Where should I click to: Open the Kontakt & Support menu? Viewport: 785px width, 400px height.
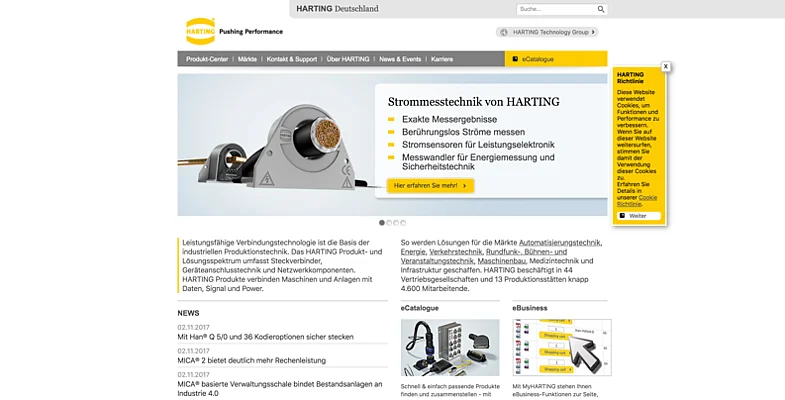click(291, 59)
